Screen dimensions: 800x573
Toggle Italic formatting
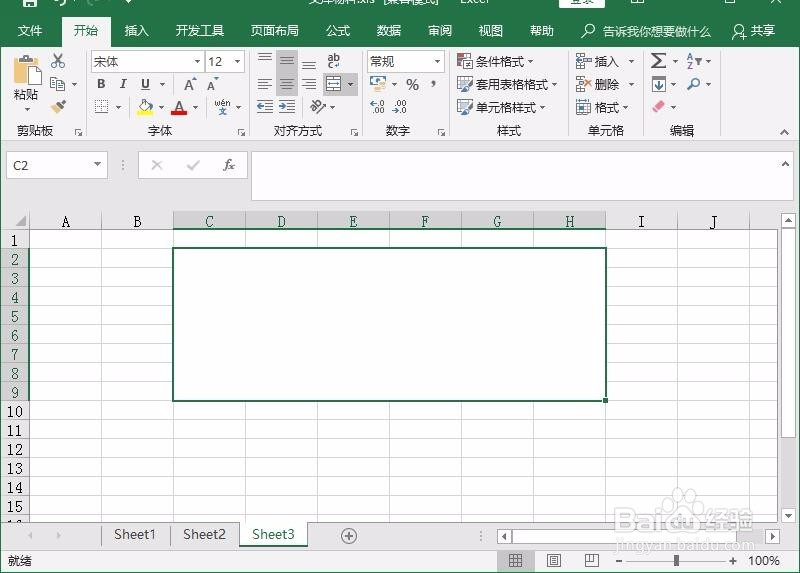[123, 84]
